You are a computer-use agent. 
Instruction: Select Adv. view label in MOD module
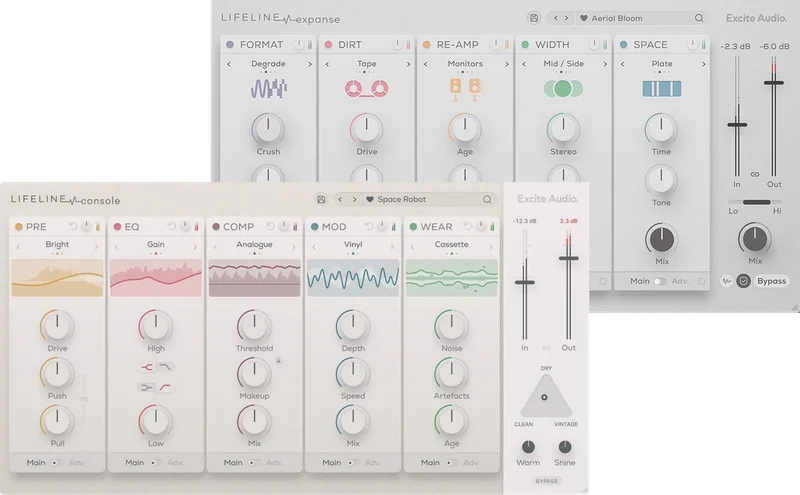coord(372,463)
